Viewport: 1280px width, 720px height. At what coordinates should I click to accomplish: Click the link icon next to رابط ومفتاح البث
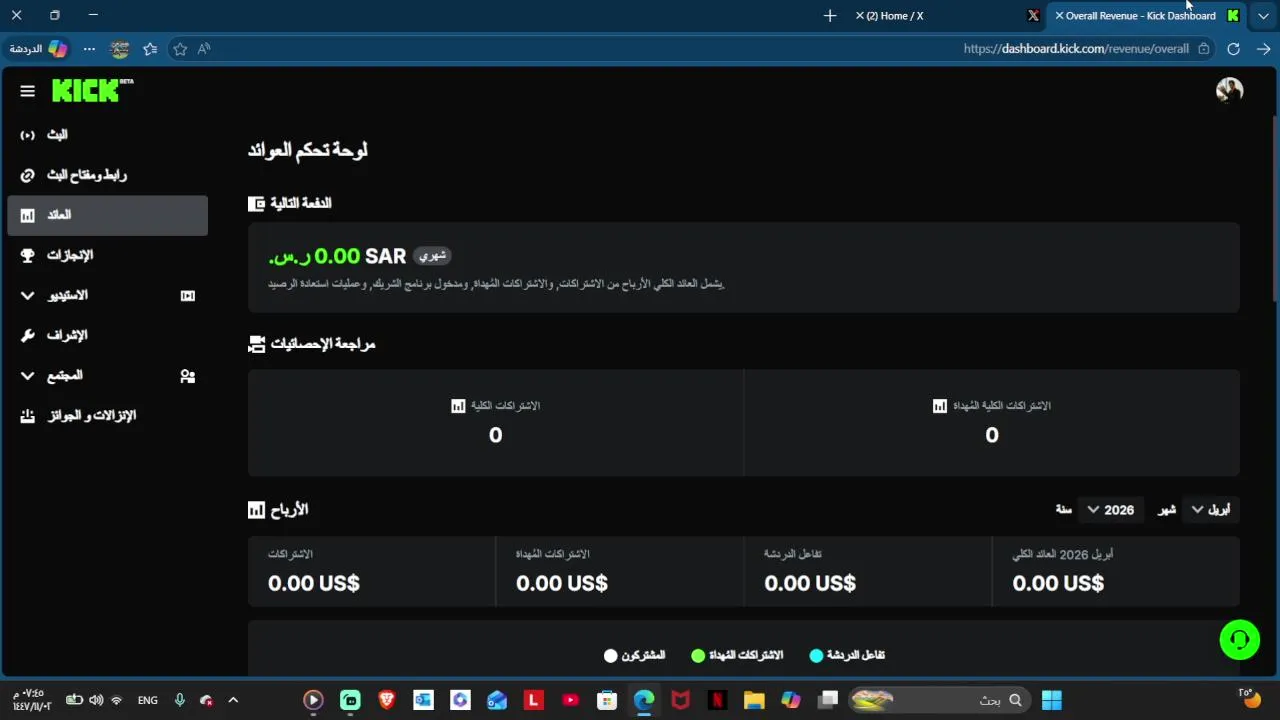27,175
